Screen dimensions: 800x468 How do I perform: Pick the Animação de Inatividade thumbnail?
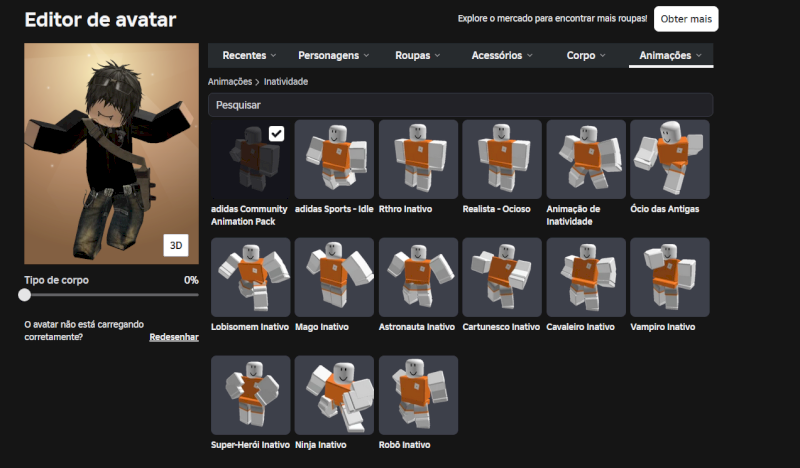pos(586,159)
